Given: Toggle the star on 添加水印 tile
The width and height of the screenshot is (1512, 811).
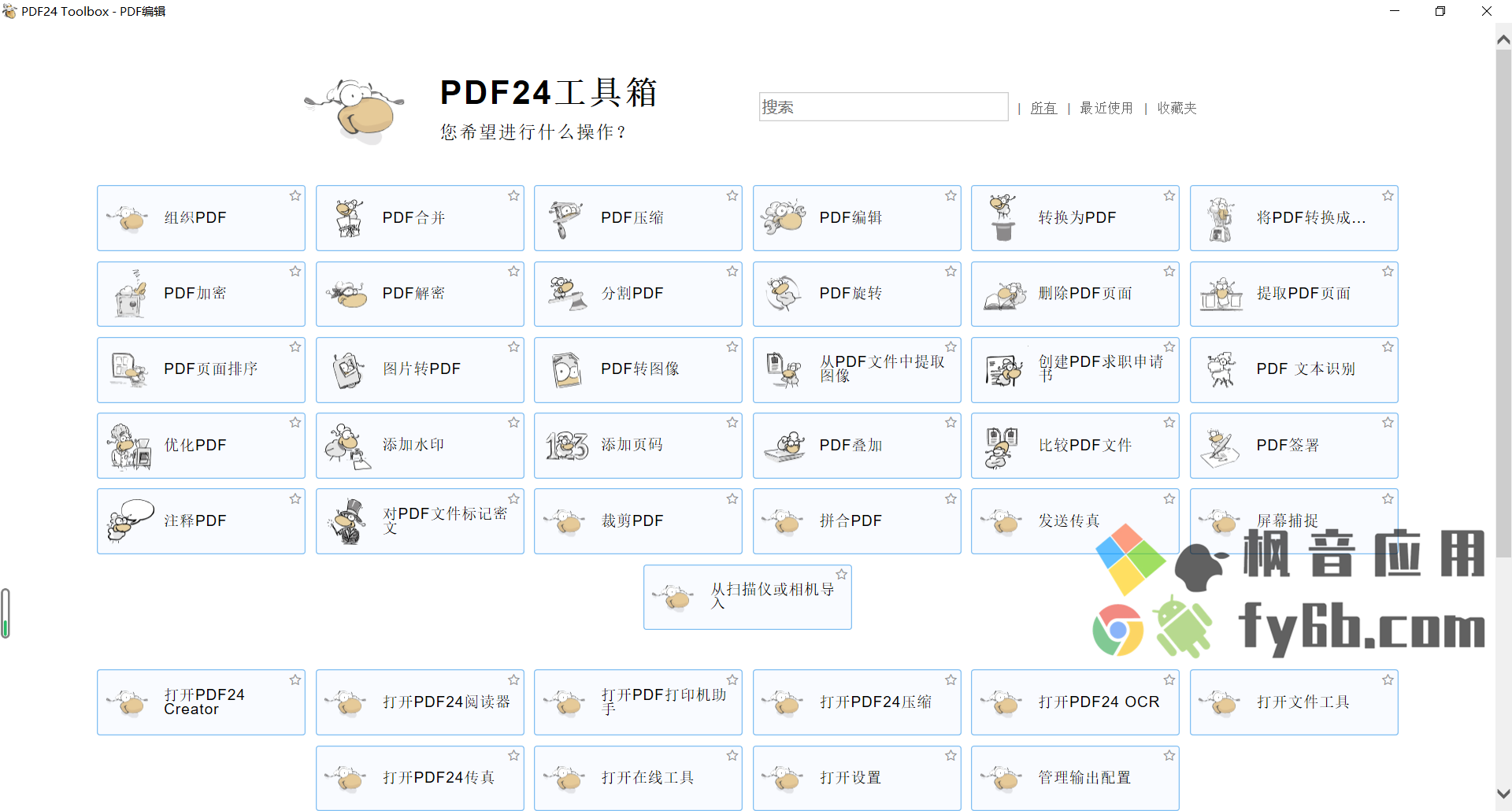Looking at the screenshot, I should point(513,423).
